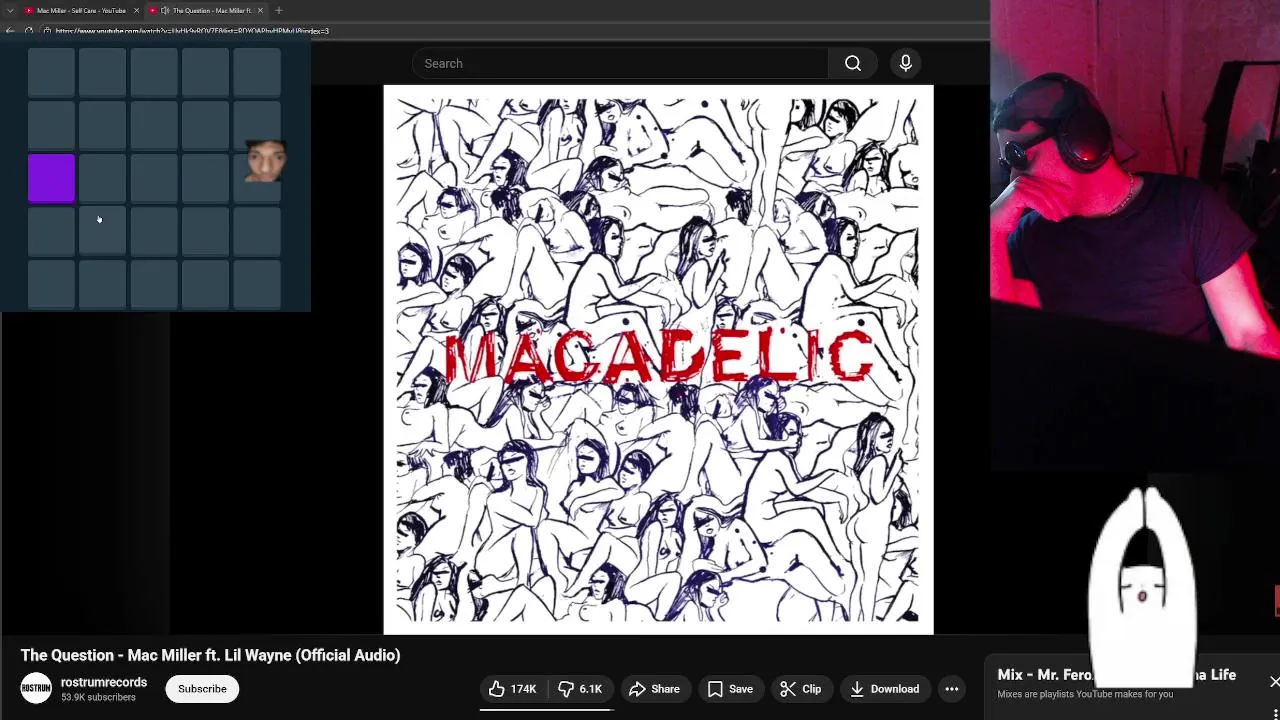Like the video with 174K thumbs up
The height and width of the screenshot is (720, 1280).
(512, 689)
